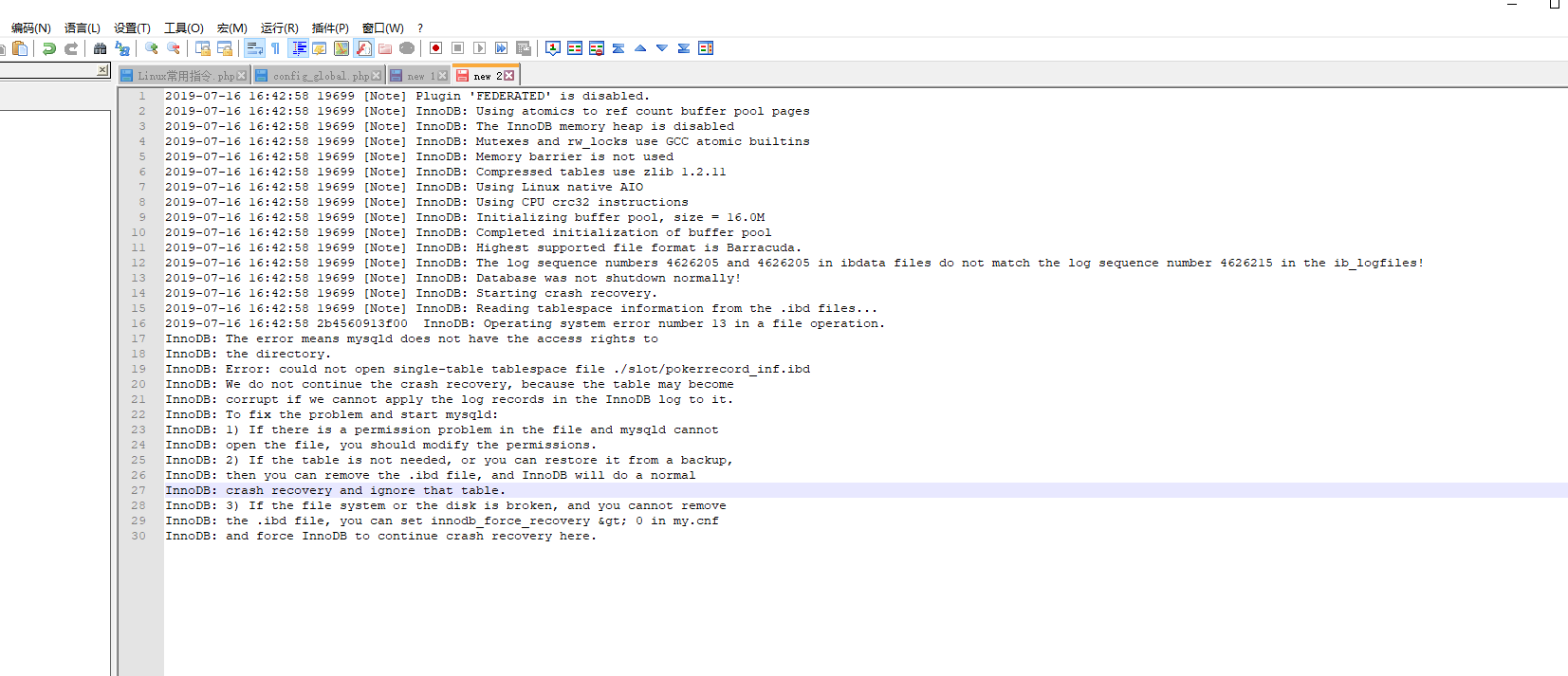The height and width of the screenshot is (676, 1568).
Task: Click line number 16 in margin
Action: pyautogui.click(x=138, y=323)
